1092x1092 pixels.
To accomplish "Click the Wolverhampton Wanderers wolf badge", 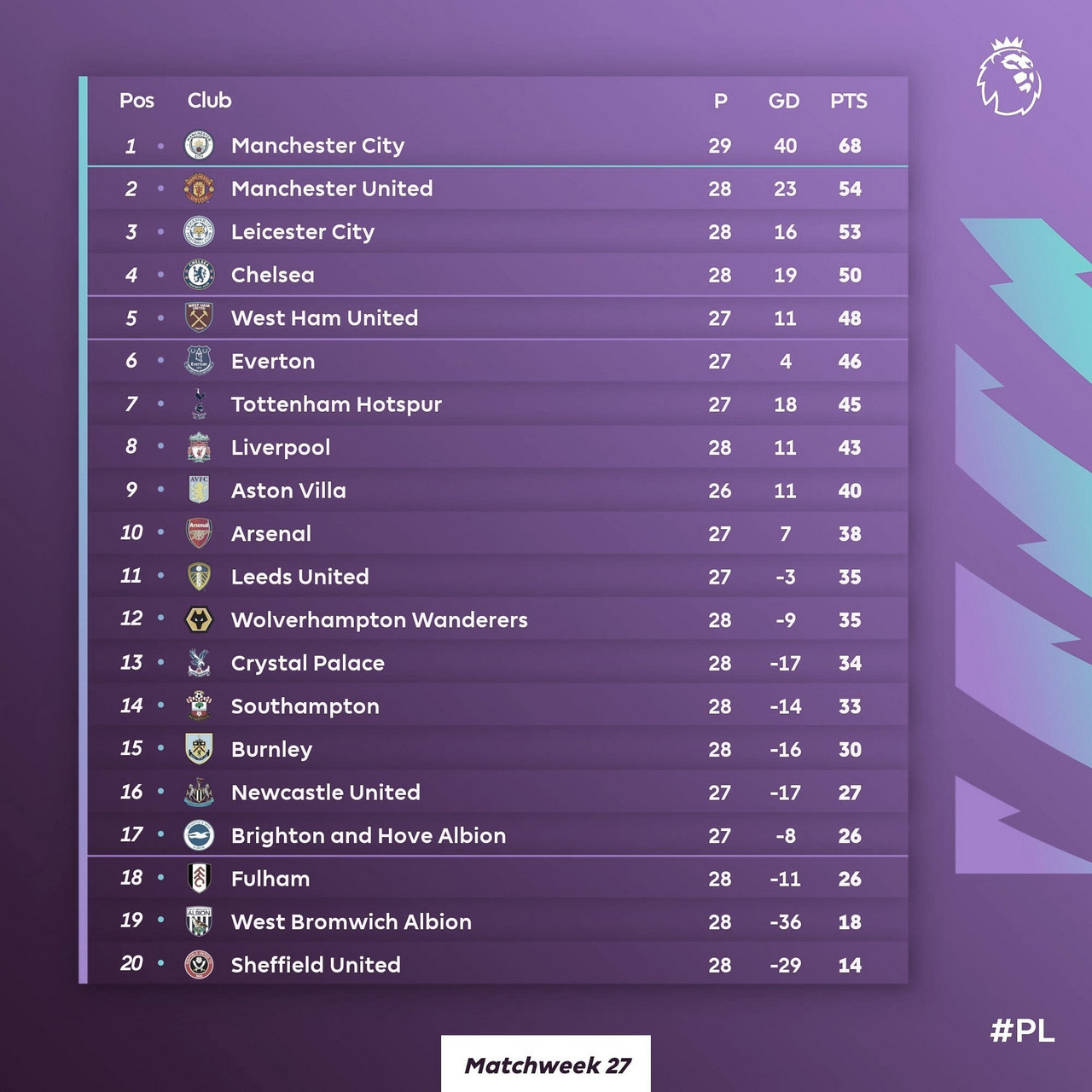I will click(199, 619).
